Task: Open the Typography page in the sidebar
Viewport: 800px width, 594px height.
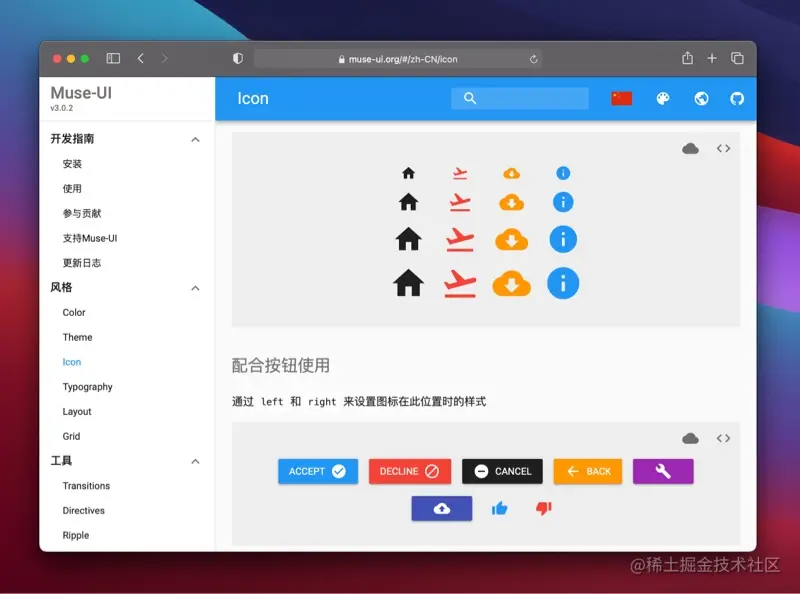Action: (87, 387)
